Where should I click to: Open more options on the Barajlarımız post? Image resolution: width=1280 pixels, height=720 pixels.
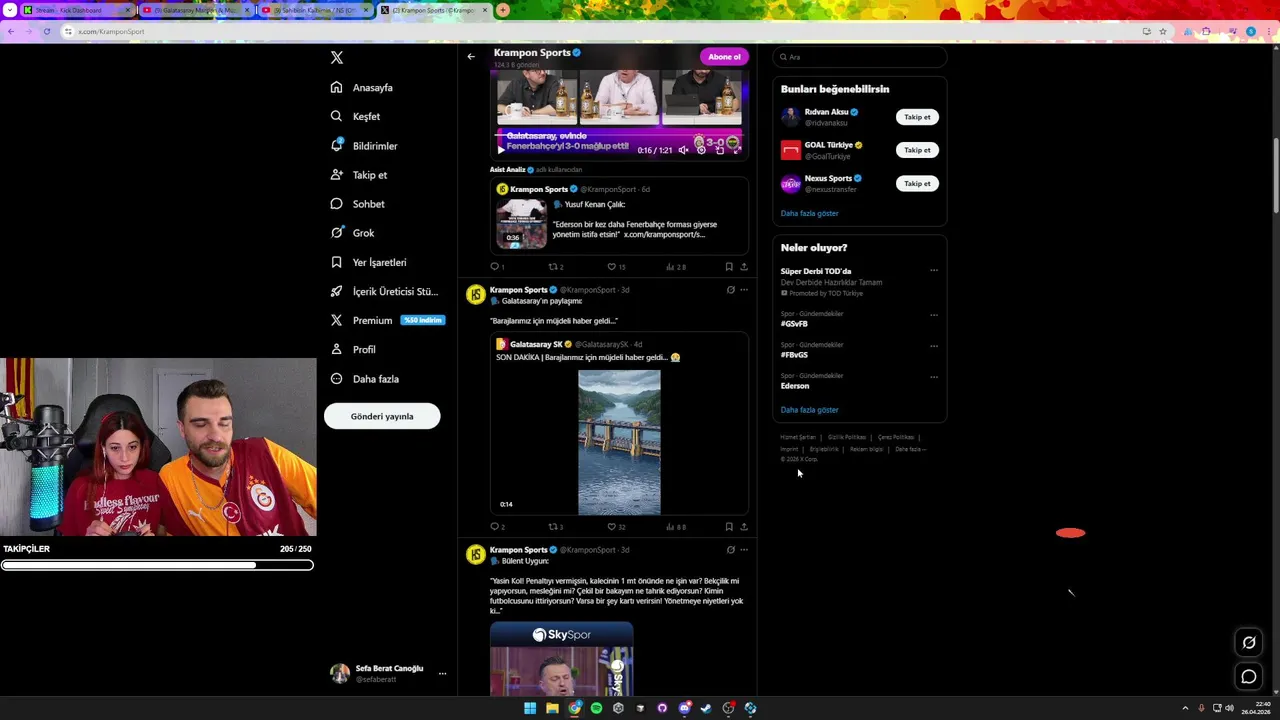click(744, 290)
